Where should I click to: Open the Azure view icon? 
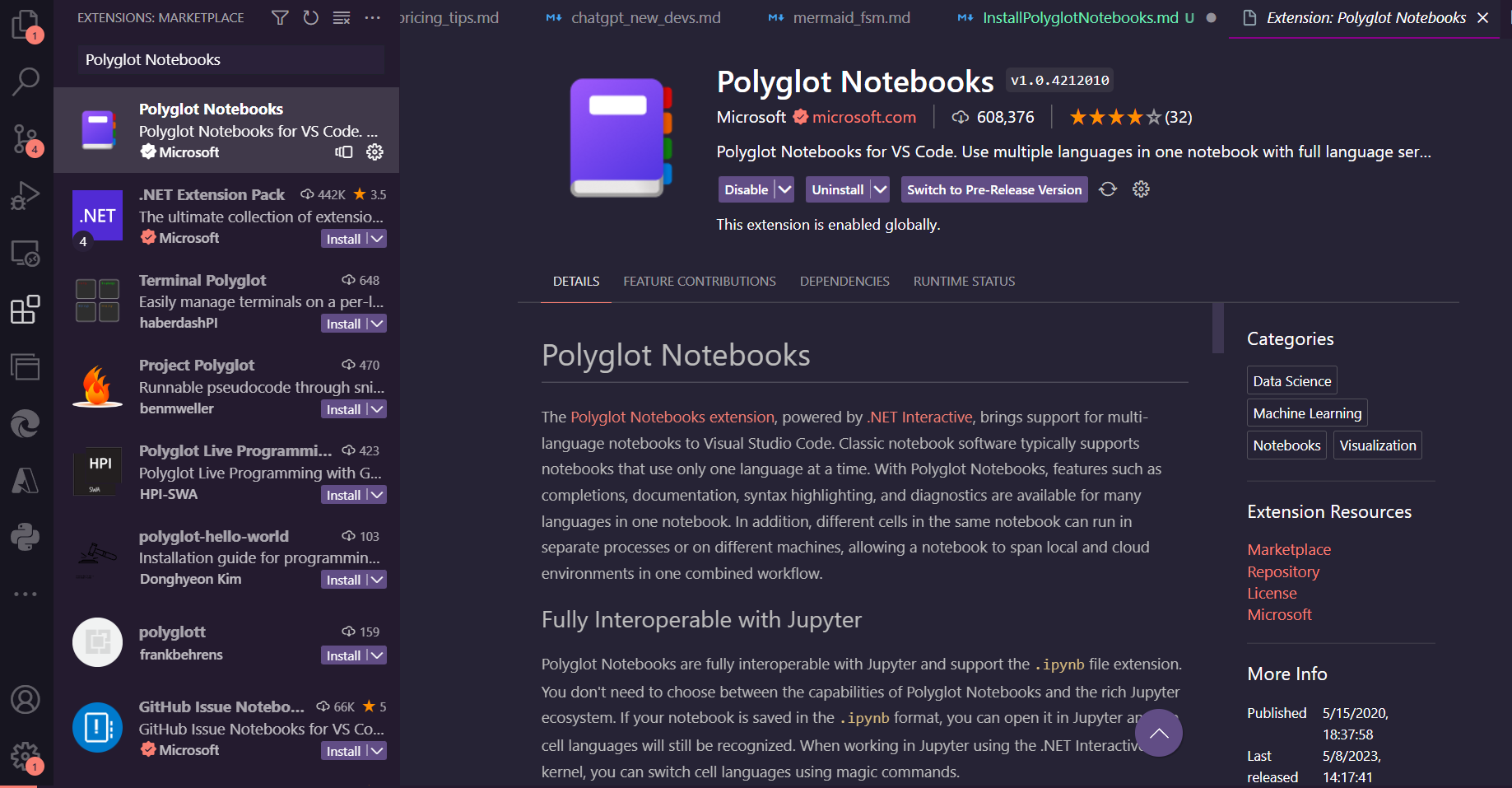tap(26, 480)
